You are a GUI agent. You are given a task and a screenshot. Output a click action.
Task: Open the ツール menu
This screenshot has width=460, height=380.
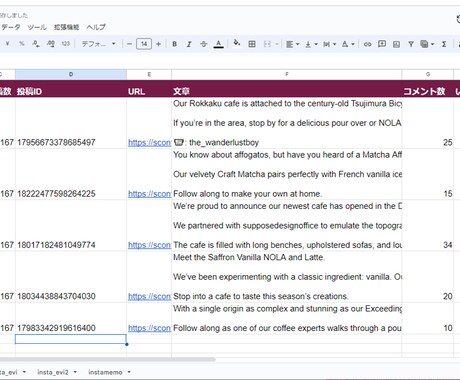(x=37, y=27)
